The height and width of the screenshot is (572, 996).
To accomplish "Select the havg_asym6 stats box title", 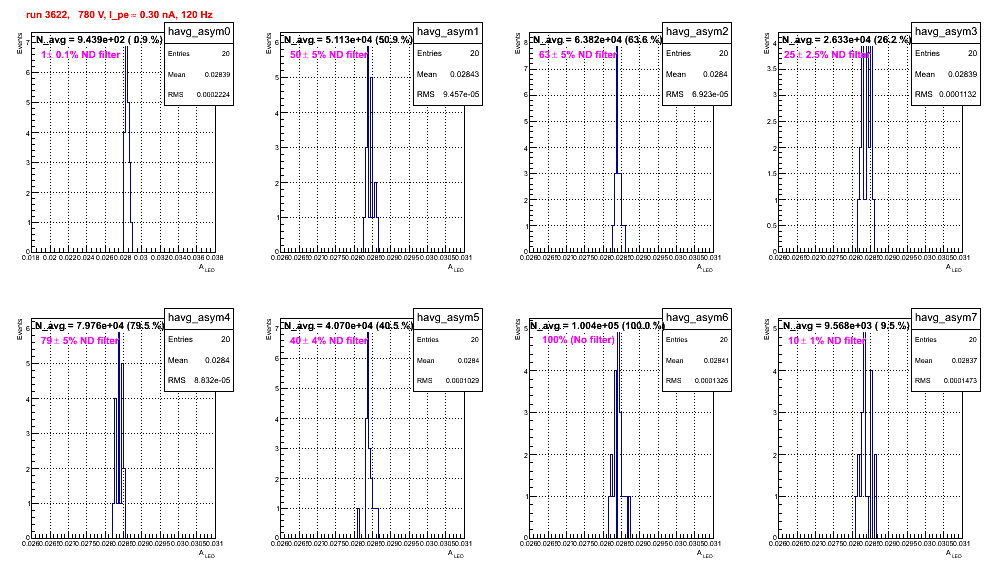I will tap(697, 318).
